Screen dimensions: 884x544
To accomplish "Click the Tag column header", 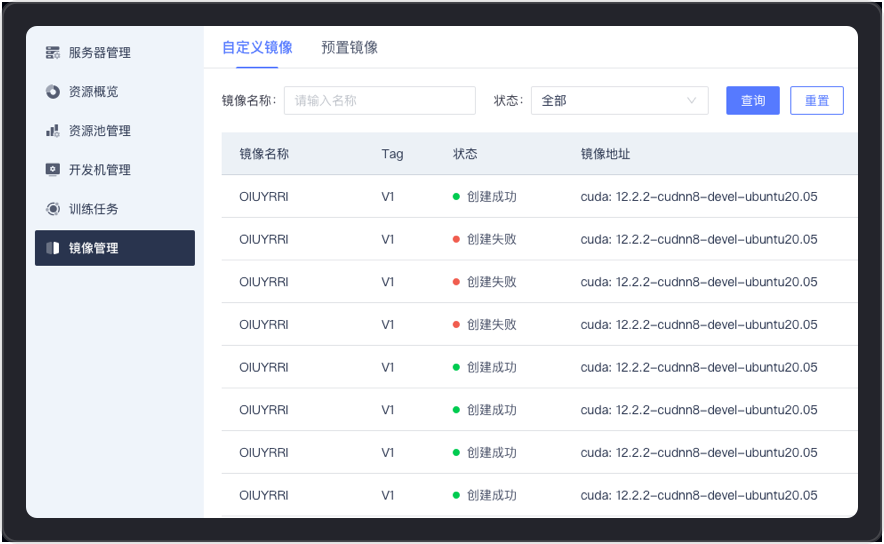I will click(392, 154).
